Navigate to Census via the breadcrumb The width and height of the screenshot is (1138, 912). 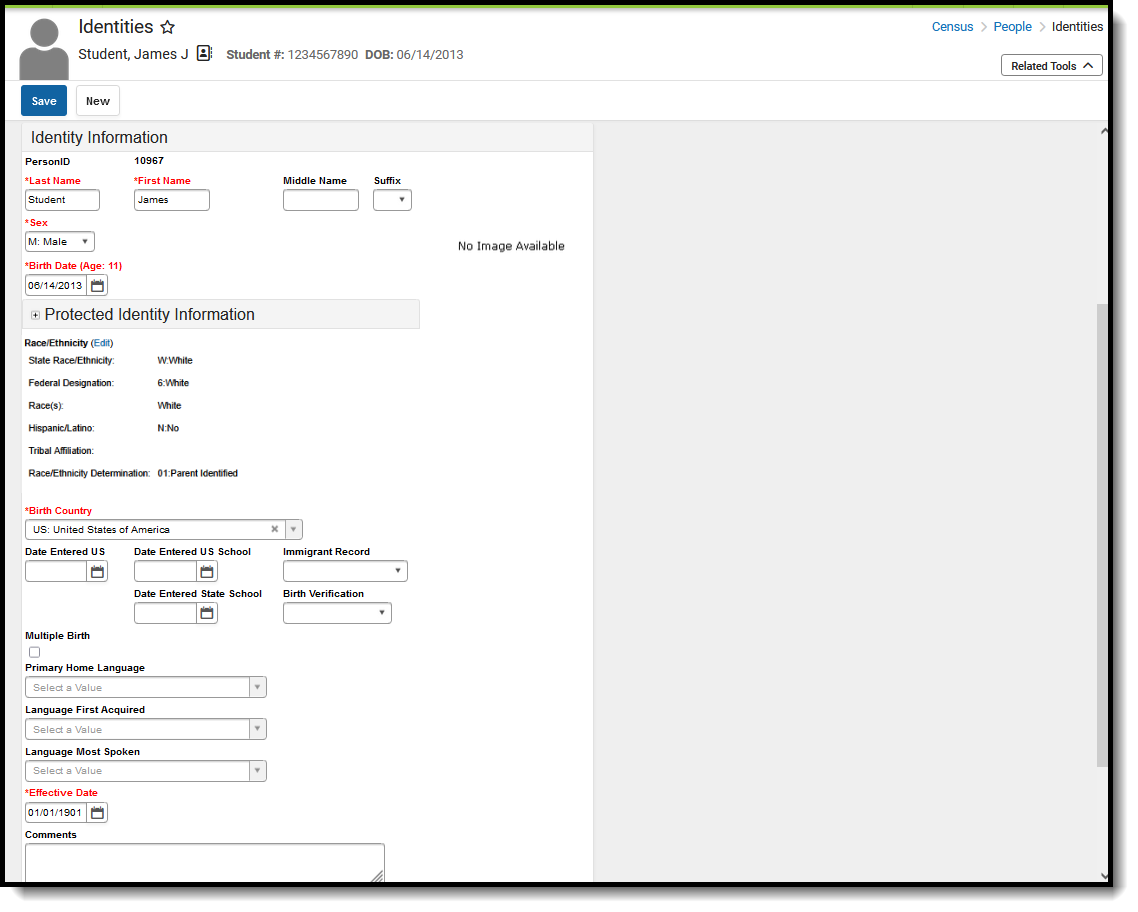(x=952, y=26)
